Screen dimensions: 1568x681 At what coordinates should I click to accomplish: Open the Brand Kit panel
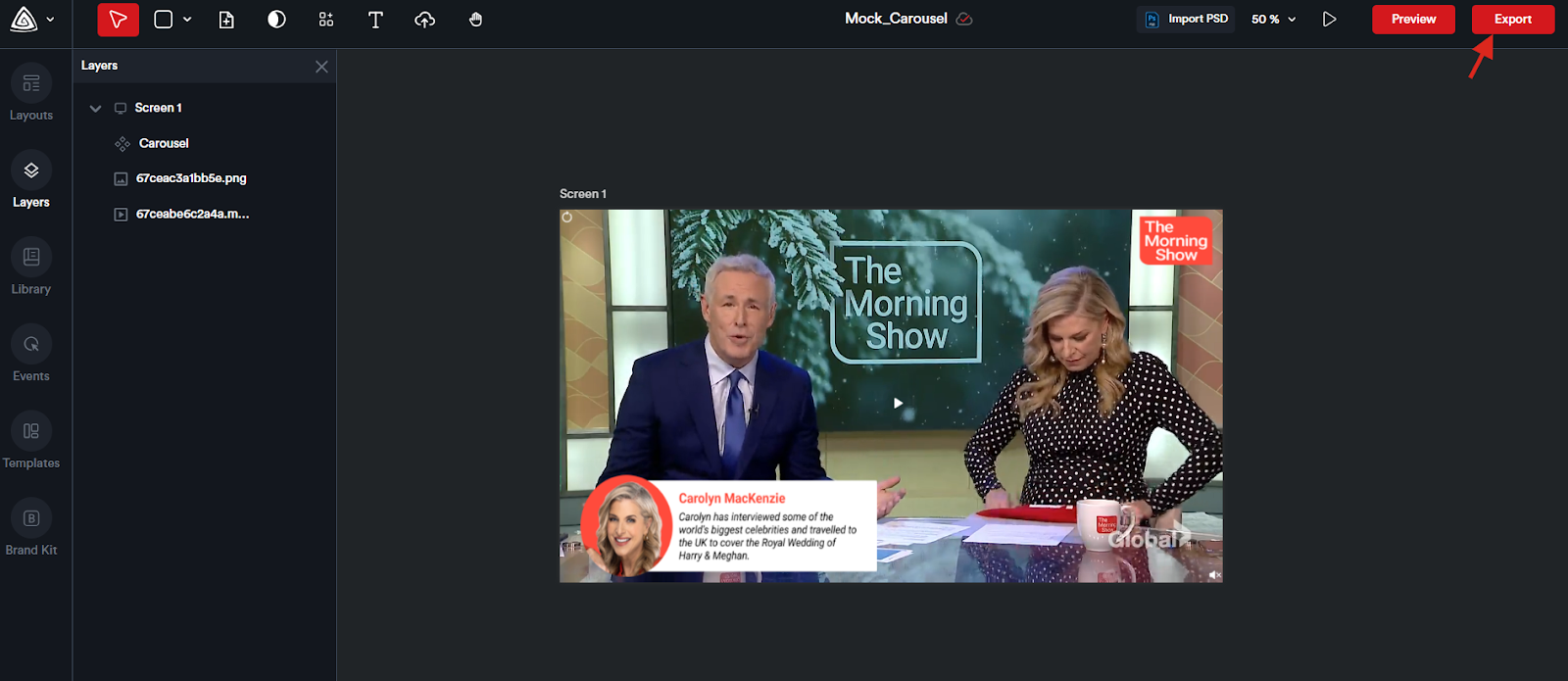(31, 528)
